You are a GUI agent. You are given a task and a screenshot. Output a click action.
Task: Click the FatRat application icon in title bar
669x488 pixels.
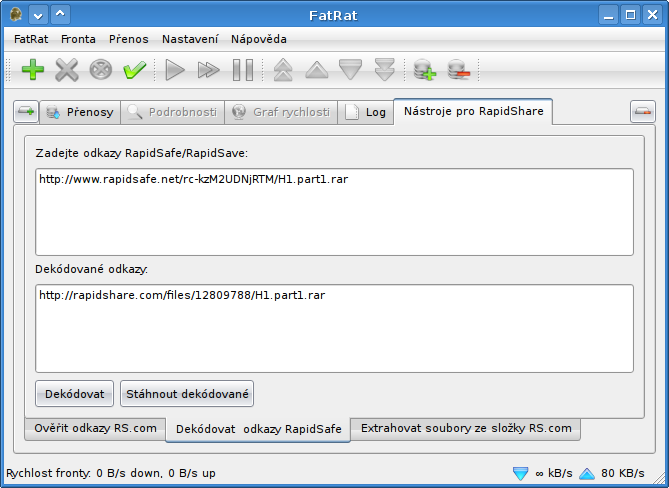pyautogui.click(x=16, y=15)
